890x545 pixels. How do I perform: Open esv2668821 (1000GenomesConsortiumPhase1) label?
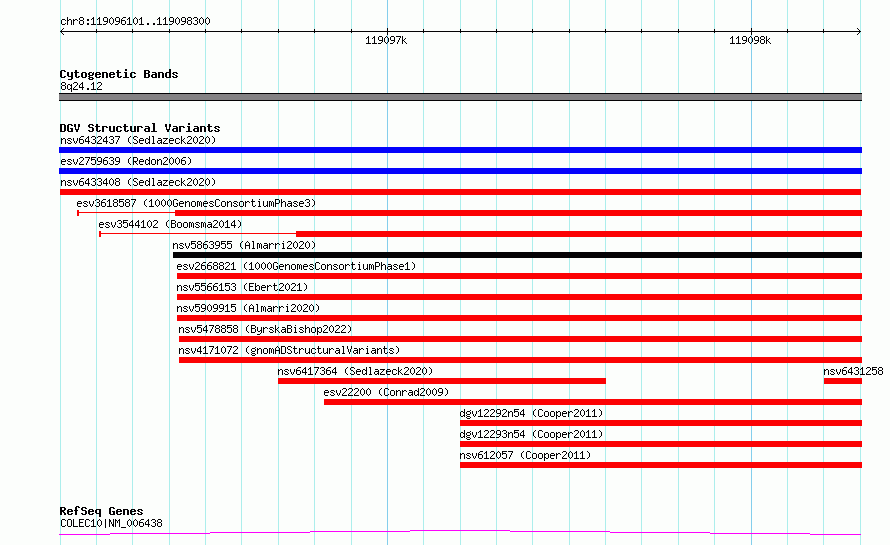pos(296,266)
